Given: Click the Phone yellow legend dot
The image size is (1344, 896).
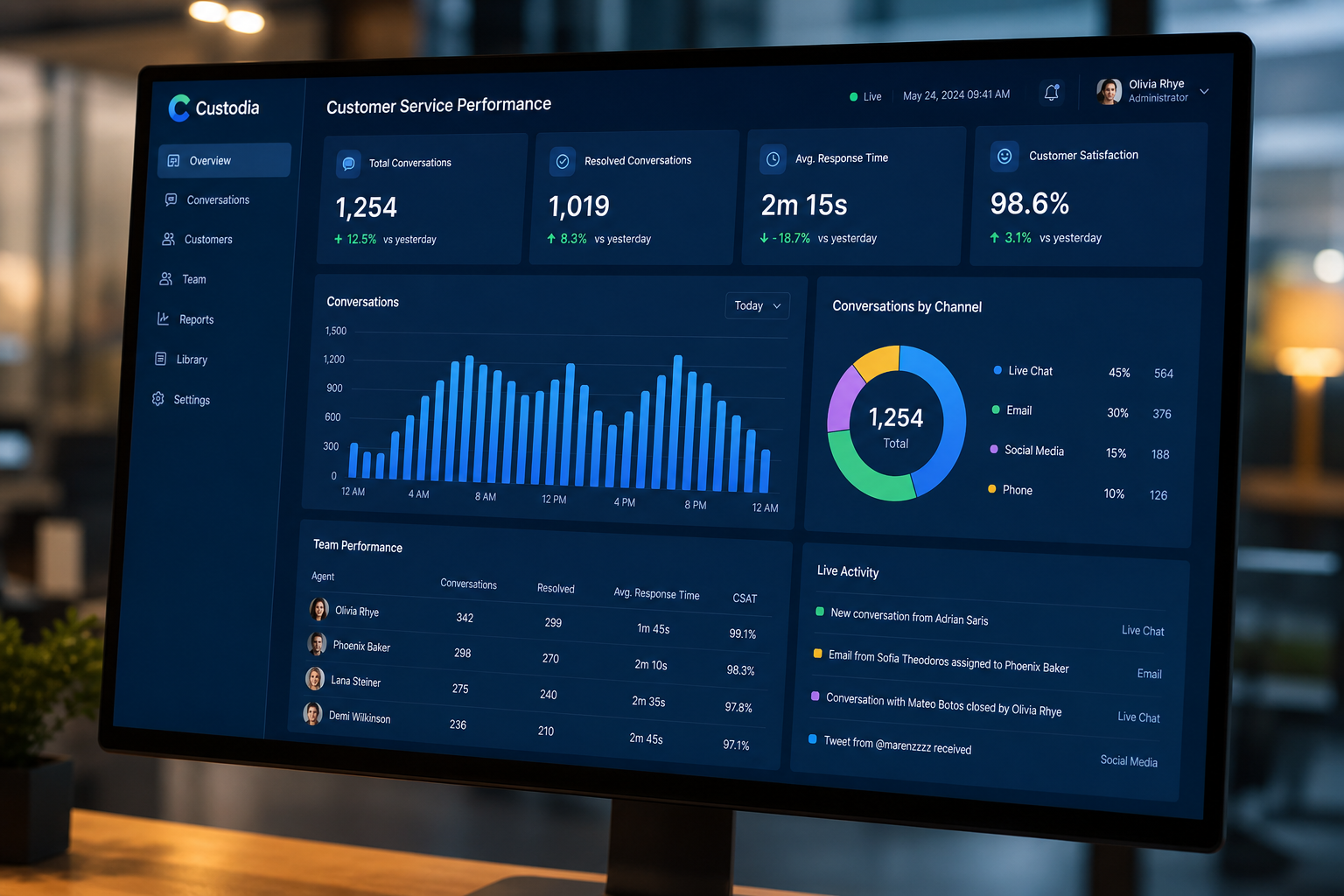Looking at the screenshot, I should (992, 489).
